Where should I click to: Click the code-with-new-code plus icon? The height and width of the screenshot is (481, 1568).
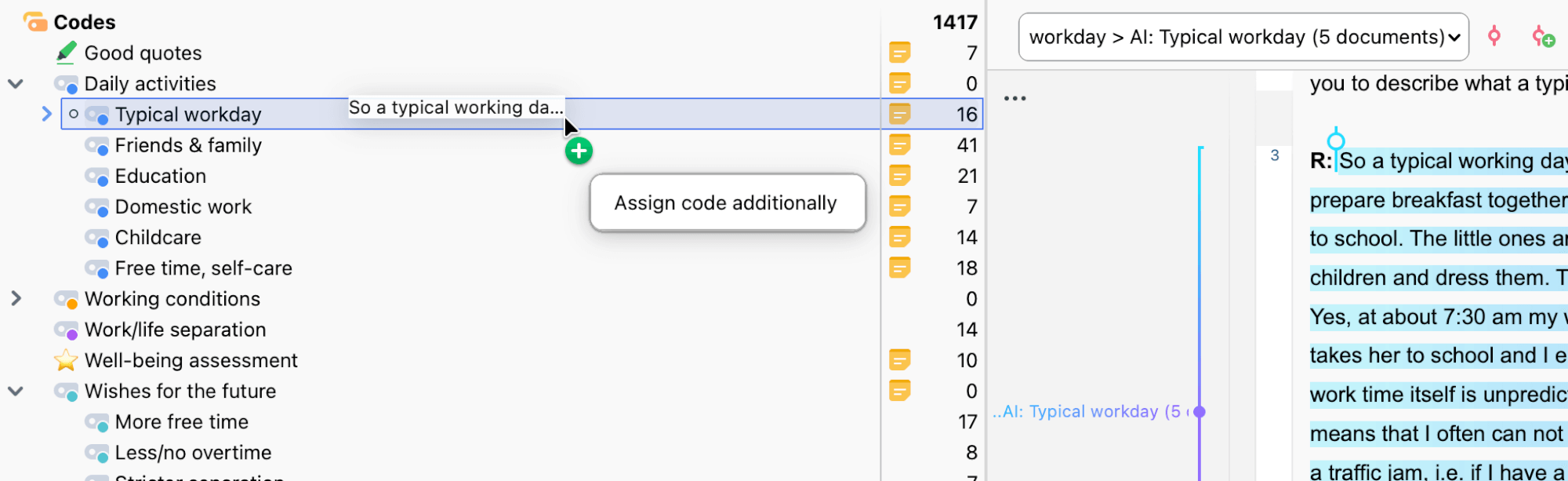click(x=1543, y=37)
